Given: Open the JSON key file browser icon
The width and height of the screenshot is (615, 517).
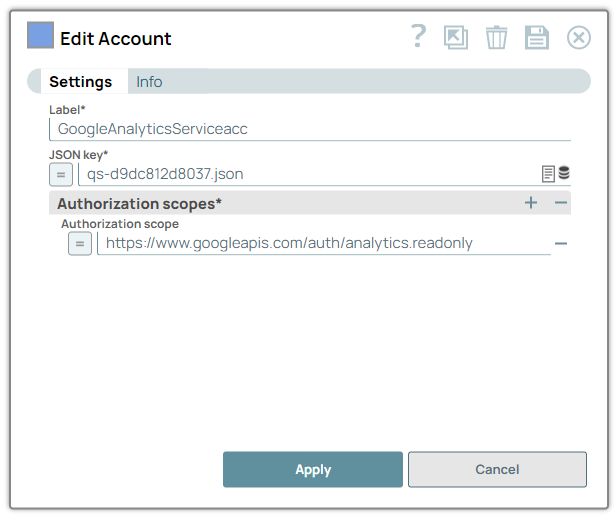Looking at the screenshot, I should click(x=548, y=174).
